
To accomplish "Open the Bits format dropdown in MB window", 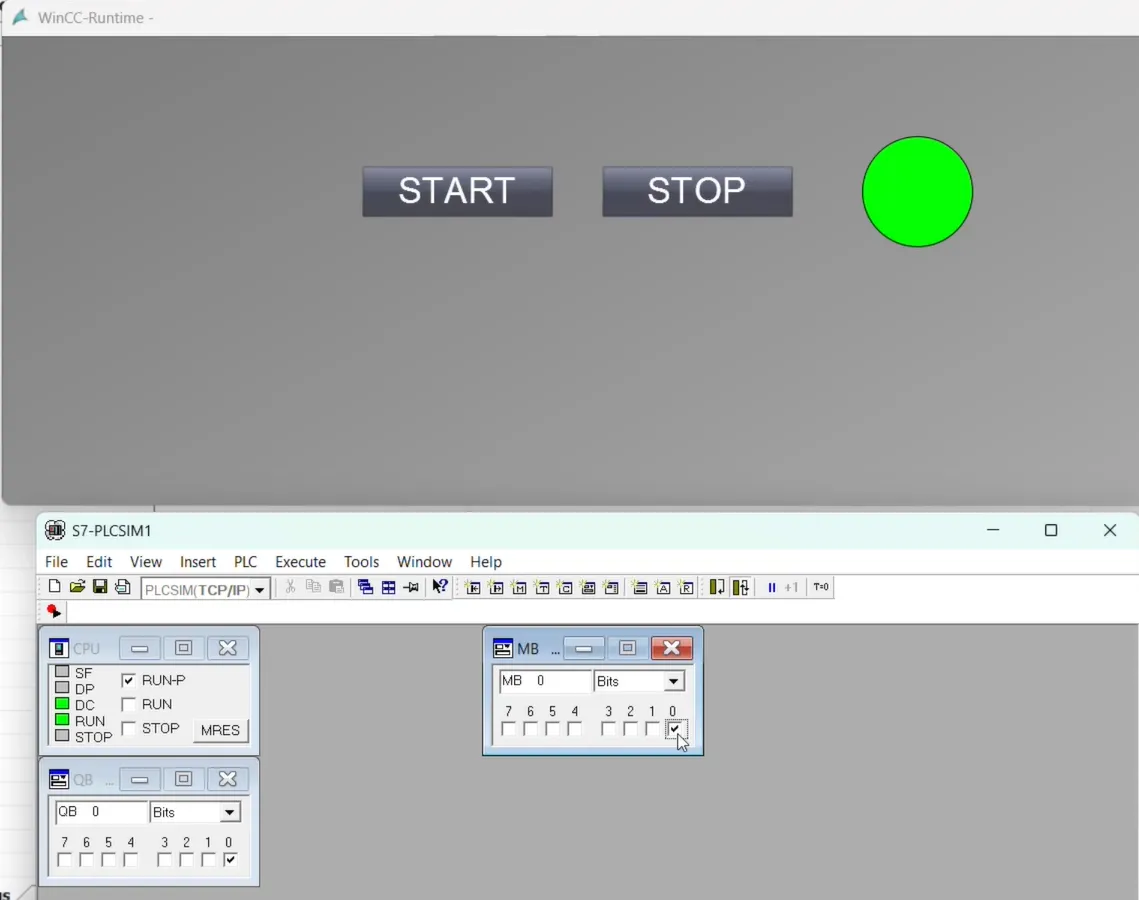I will (x=674, y=680).
